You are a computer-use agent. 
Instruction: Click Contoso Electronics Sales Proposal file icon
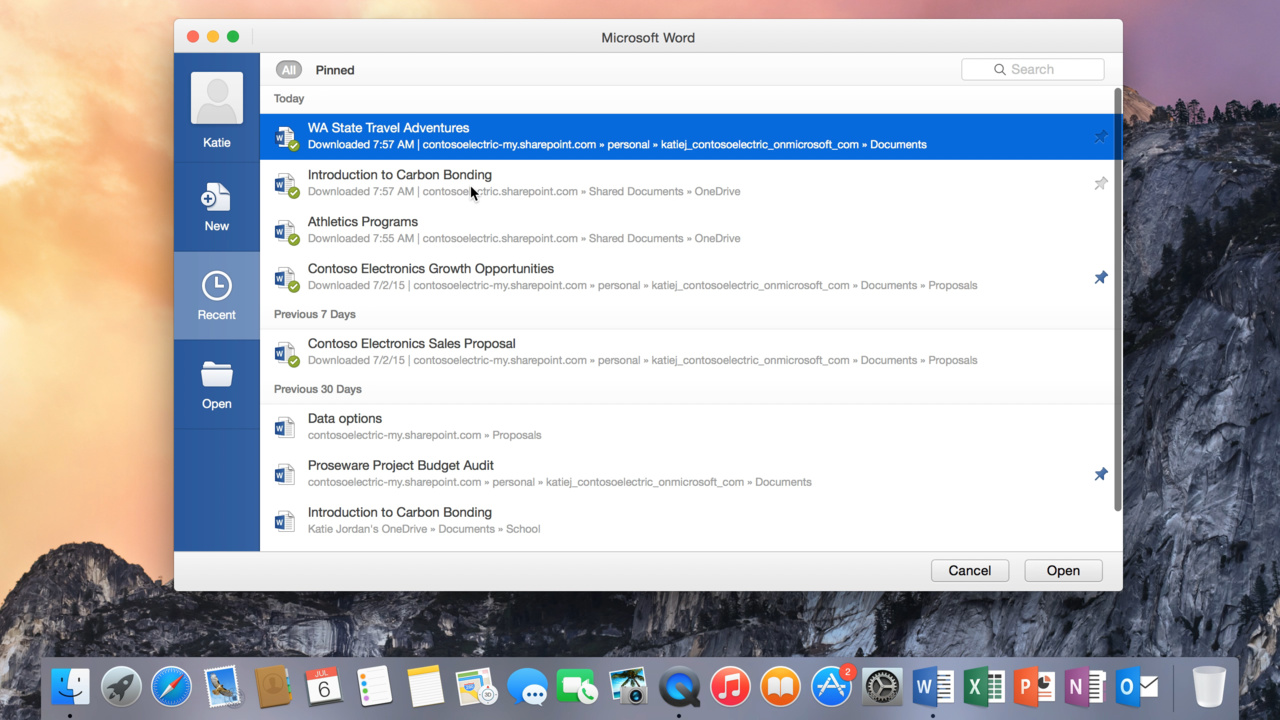tap(286, 353)
